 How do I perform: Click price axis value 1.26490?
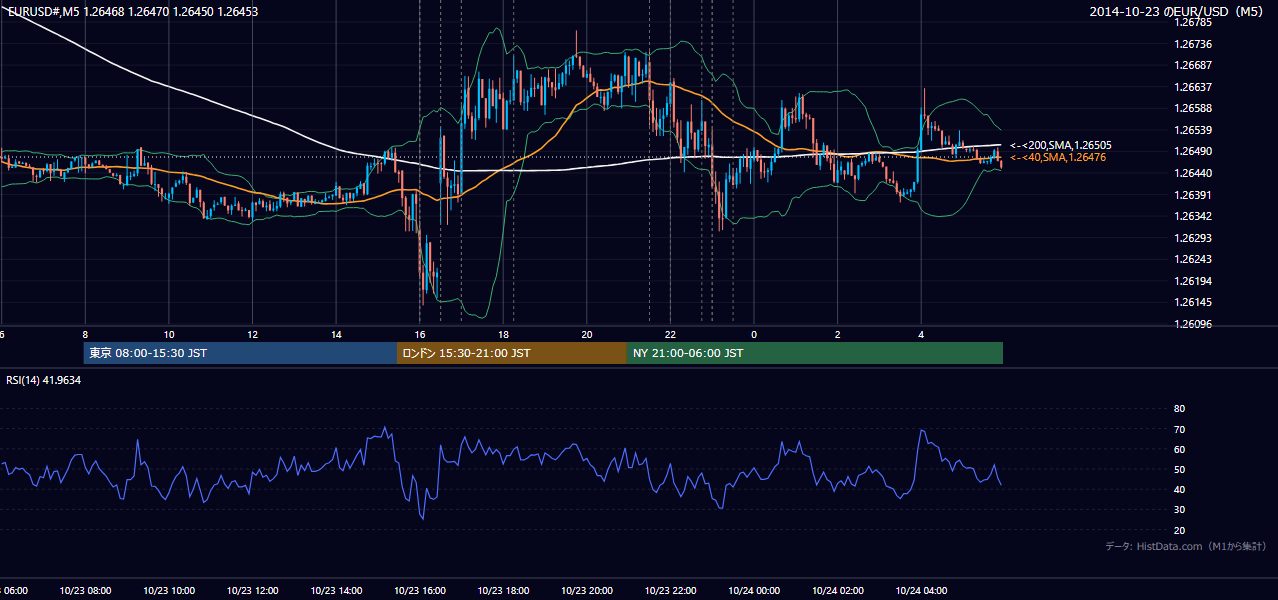point(1193,151)
